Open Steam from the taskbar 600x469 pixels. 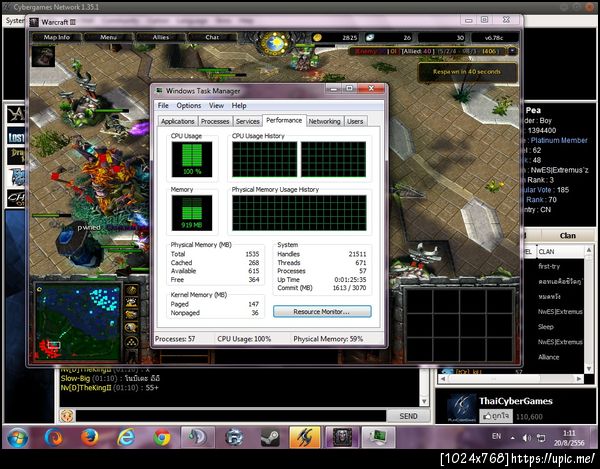(270, 438)
